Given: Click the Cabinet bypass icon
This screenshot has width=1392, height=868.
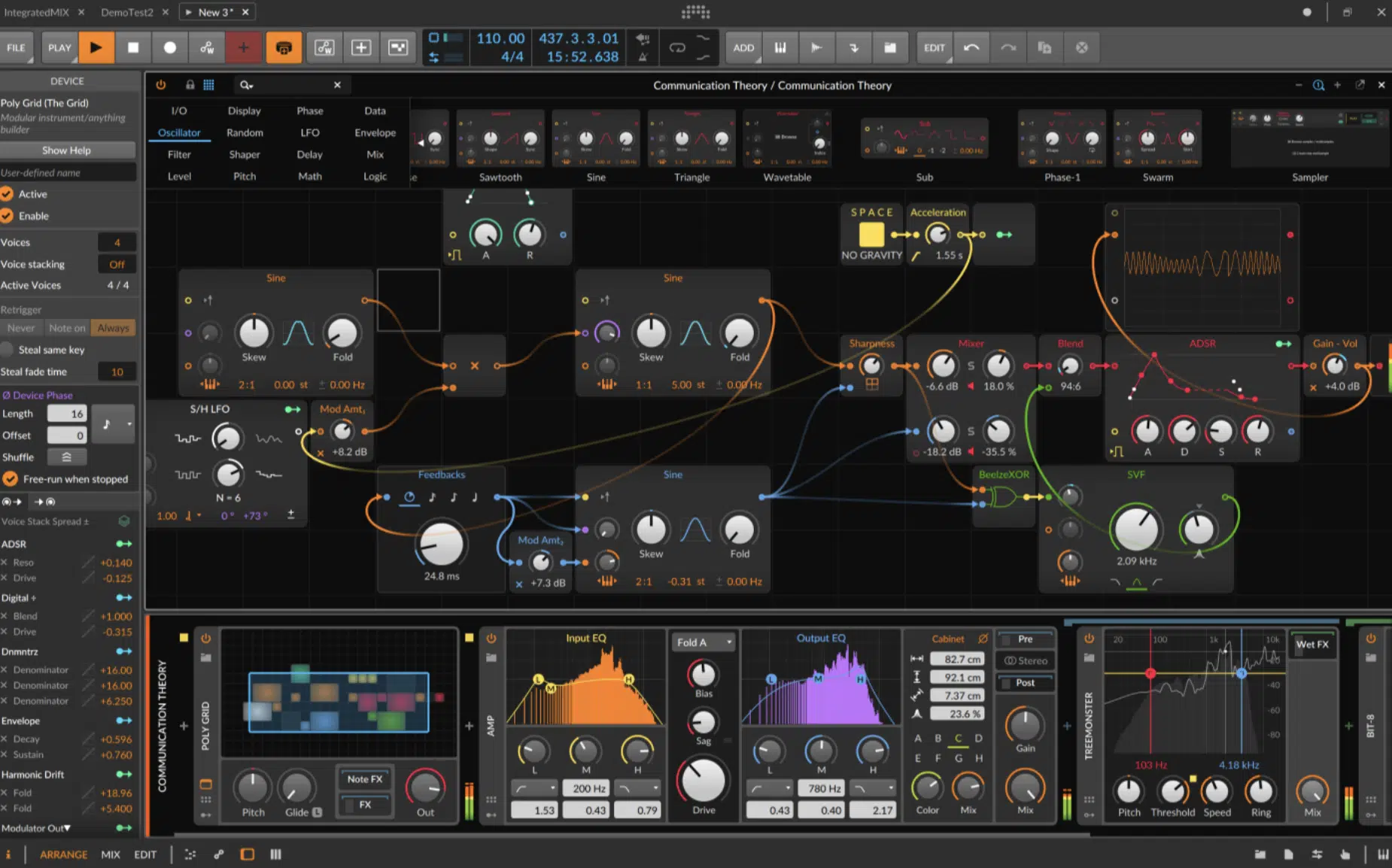Looking at the screenshot, I should tap(983, 639).
